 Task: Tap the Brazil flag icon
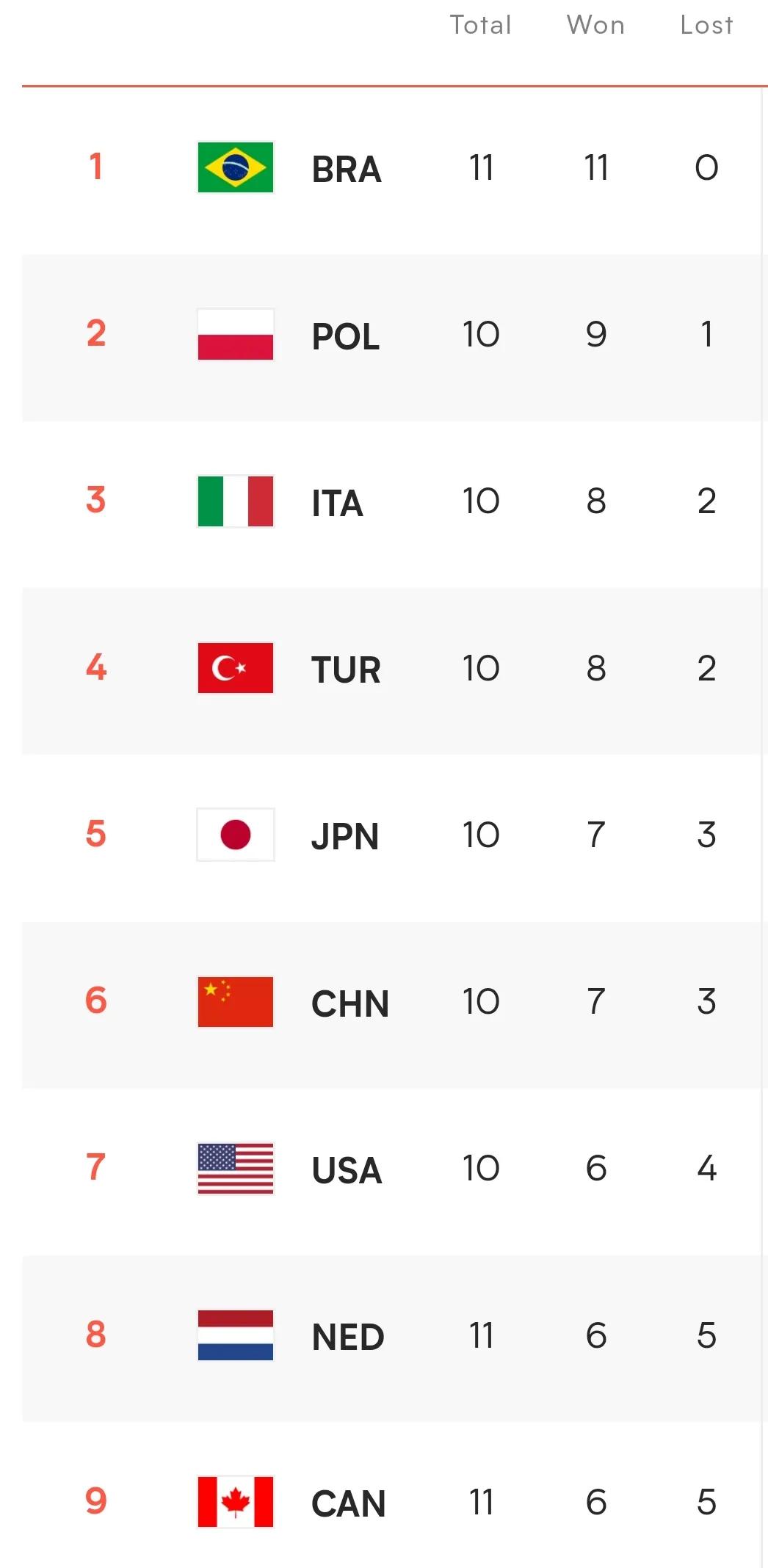coord(236,167)
